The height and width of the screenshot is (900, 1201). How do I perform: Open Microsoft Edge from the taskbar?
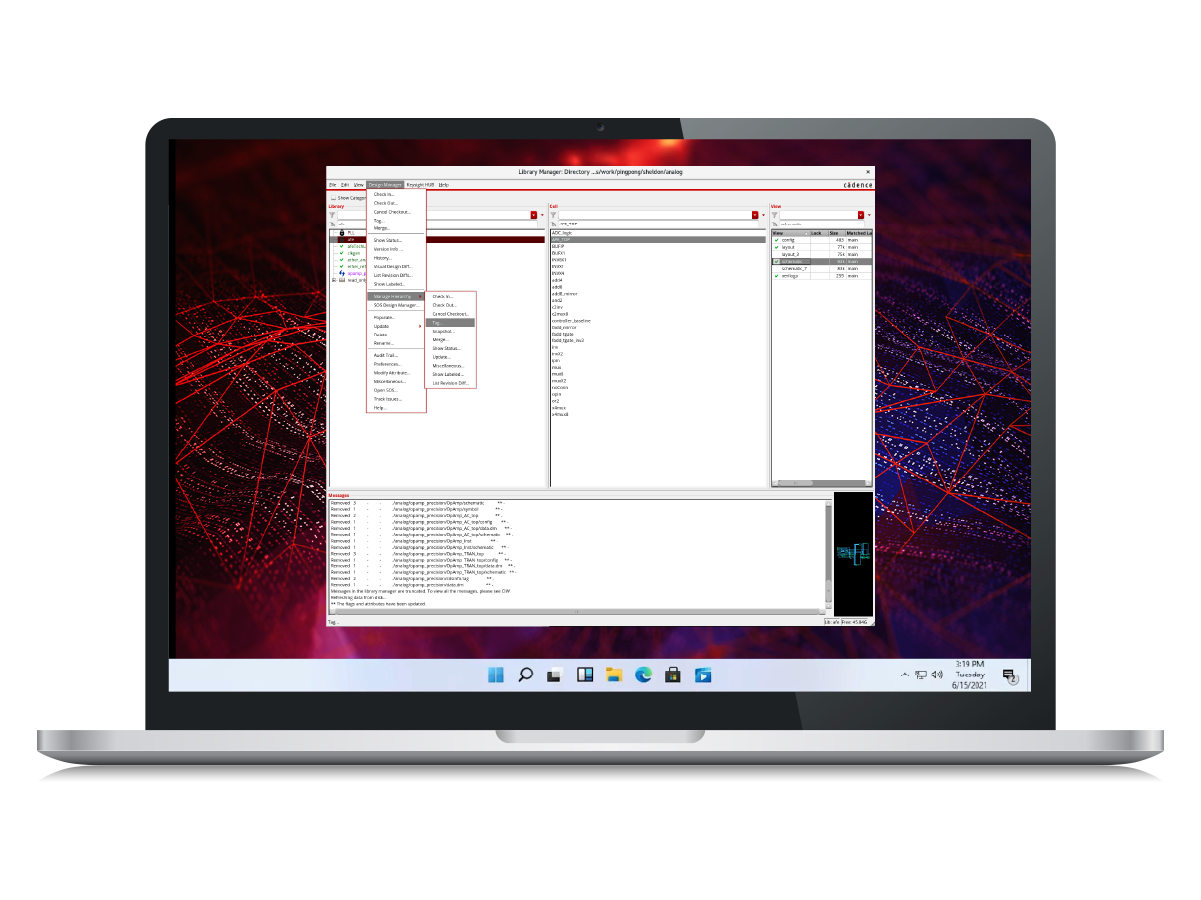643,675
